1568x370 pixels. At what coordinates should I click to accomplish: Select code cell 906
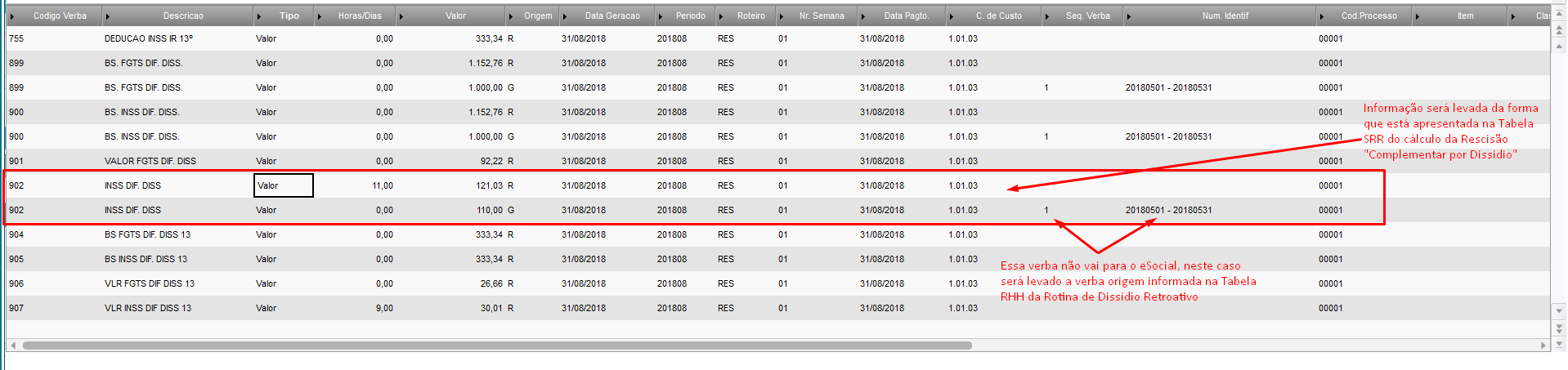tap(16, 283)
